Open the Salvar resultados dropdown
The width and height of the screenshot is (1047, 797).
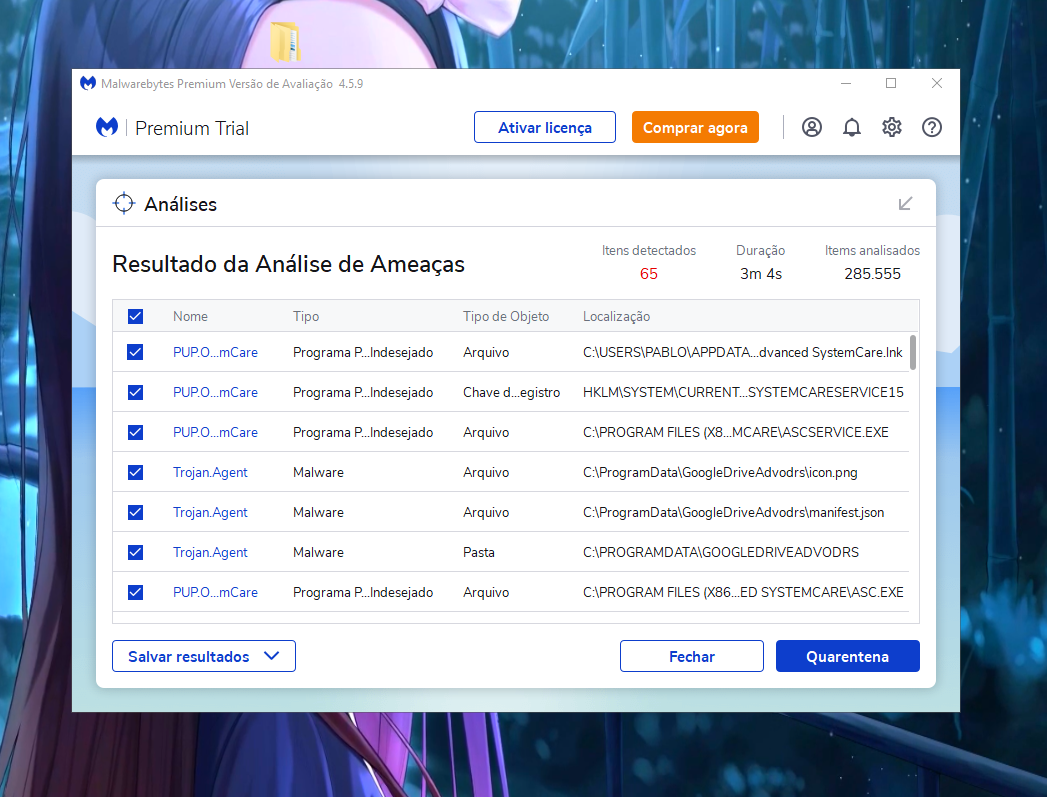pos(204,656)
